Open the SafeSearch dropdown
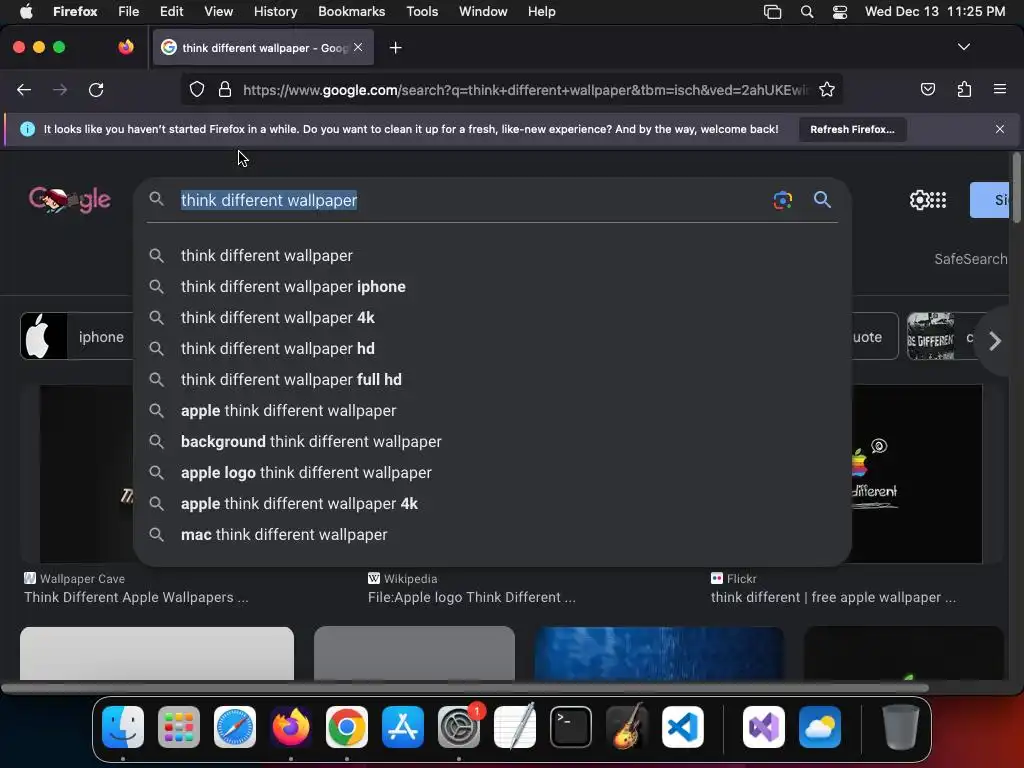Image resolution: width=1024 pixels, height=768 pixels. tap(970, 259)
